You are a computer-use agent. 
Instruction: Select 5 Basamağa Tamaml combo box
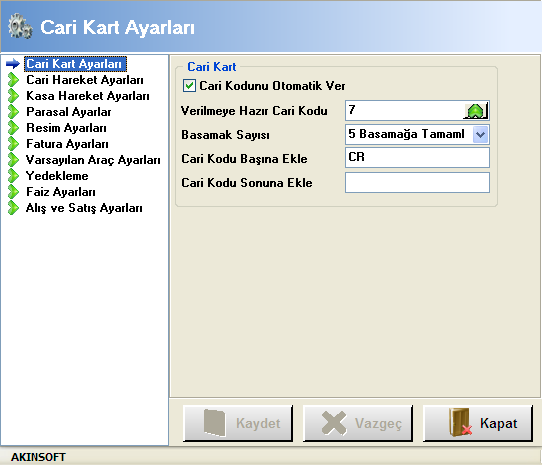417,134
